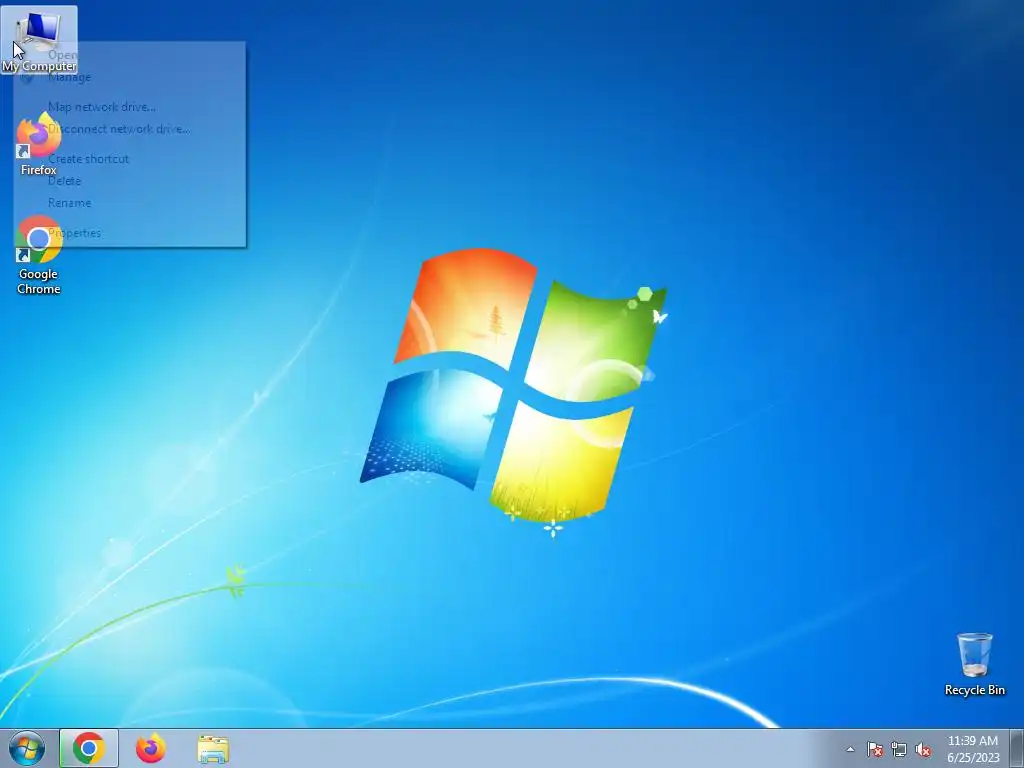1024x768 pixels.
Task: Select the Firefox desktop shortcut
Action: point(39,144)
